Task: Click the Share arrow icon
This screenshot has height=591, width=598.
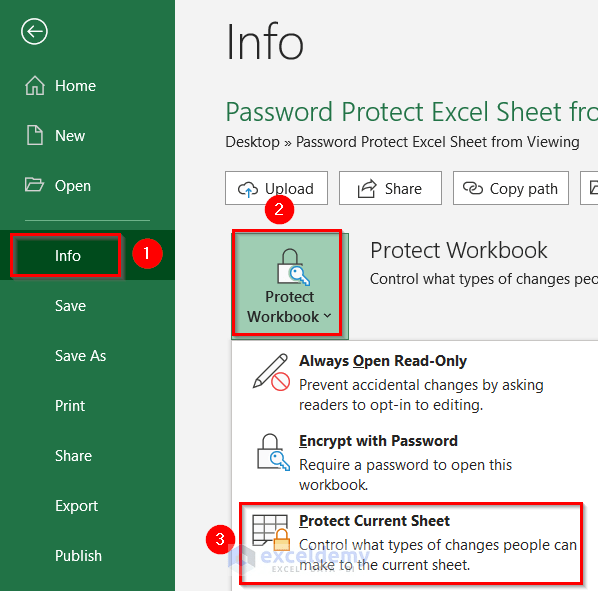Action: coord(367,189)
